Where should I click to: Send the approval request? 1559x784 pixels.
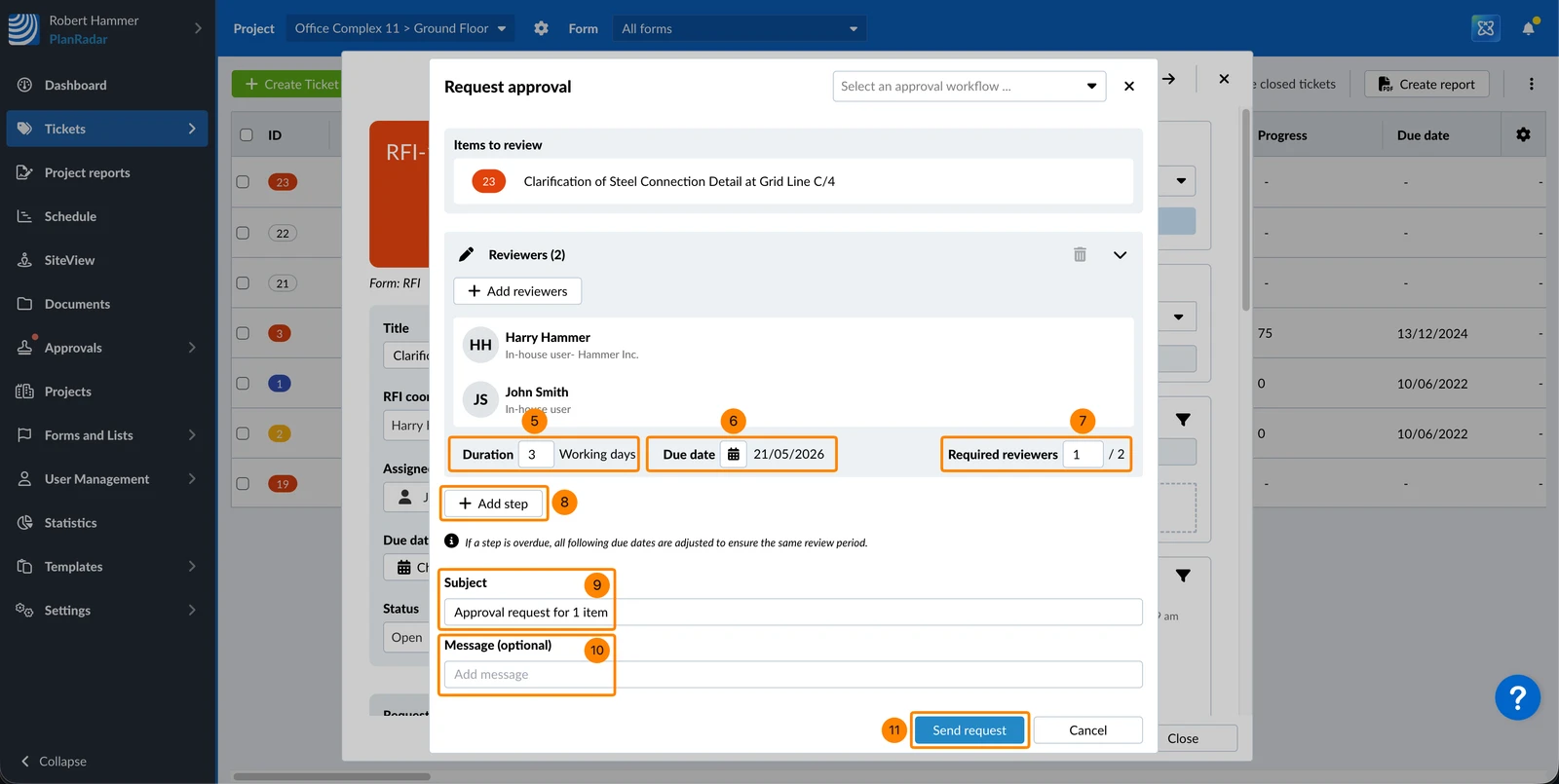click(970, 730)
